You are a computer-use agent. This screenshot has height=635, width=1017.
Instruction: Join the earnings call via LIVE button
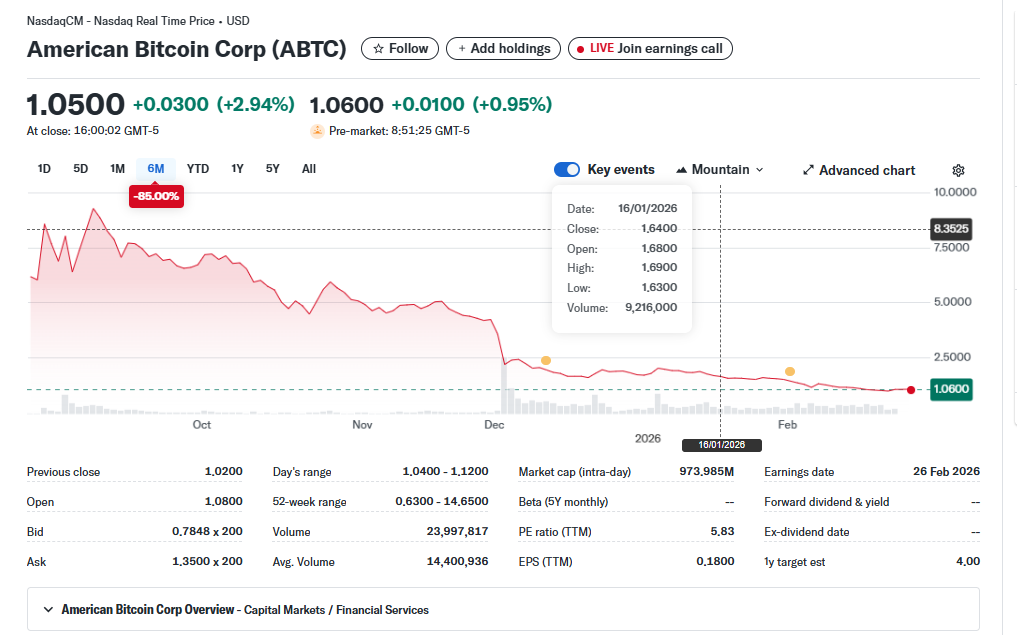click(652, 48)
